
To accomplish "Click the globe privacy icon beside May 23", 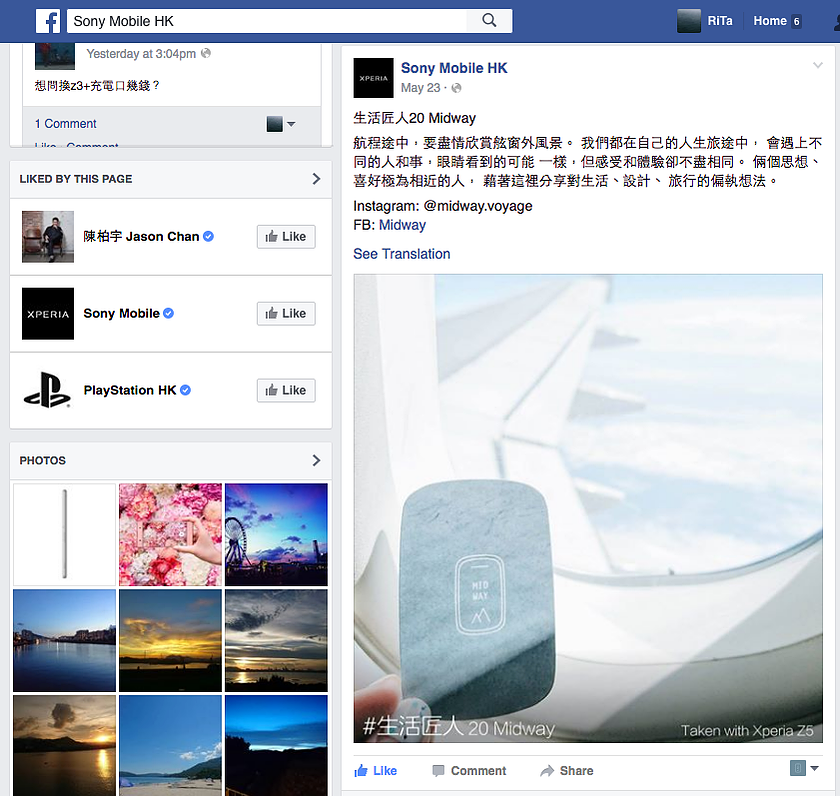I will tap(456, 88).
